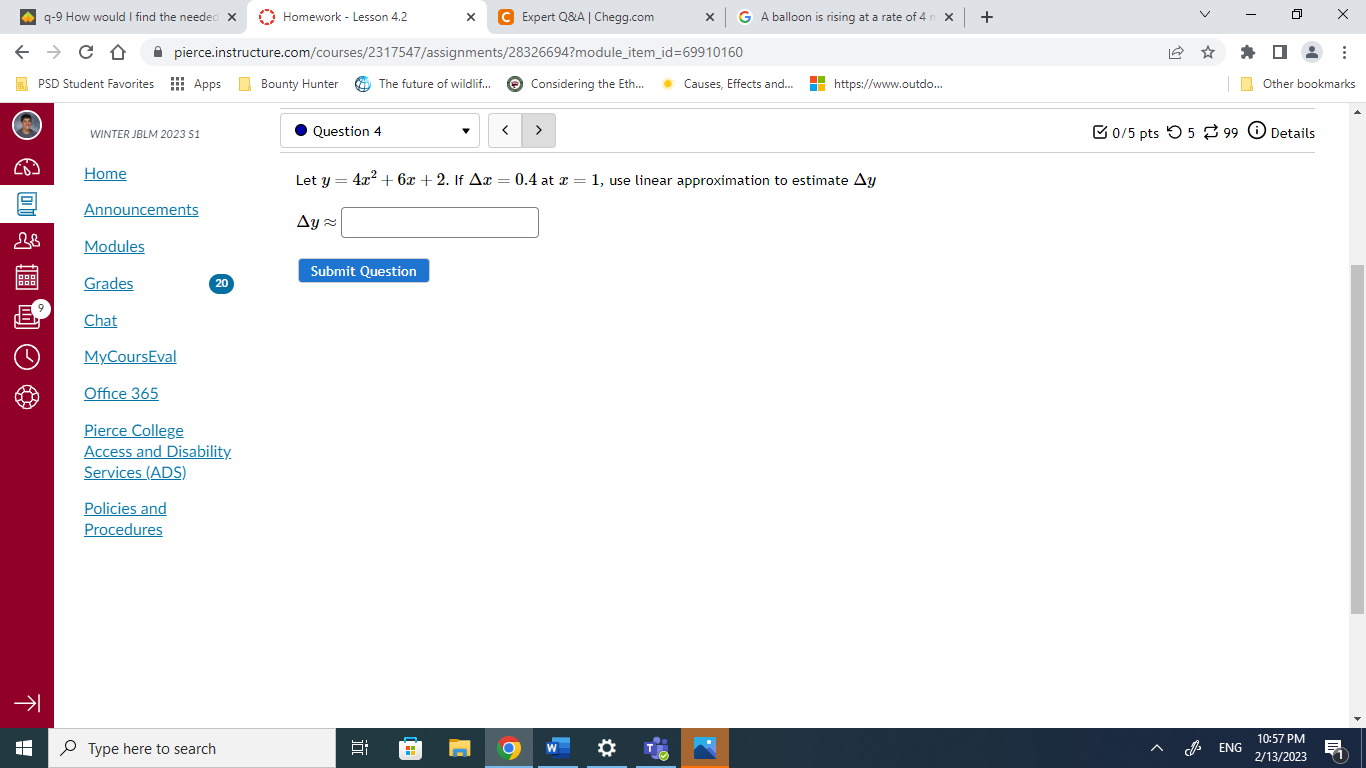Screen dimensions: 1366x768
Task: Go to the next question arrow
Action: [x=539, y=131]
